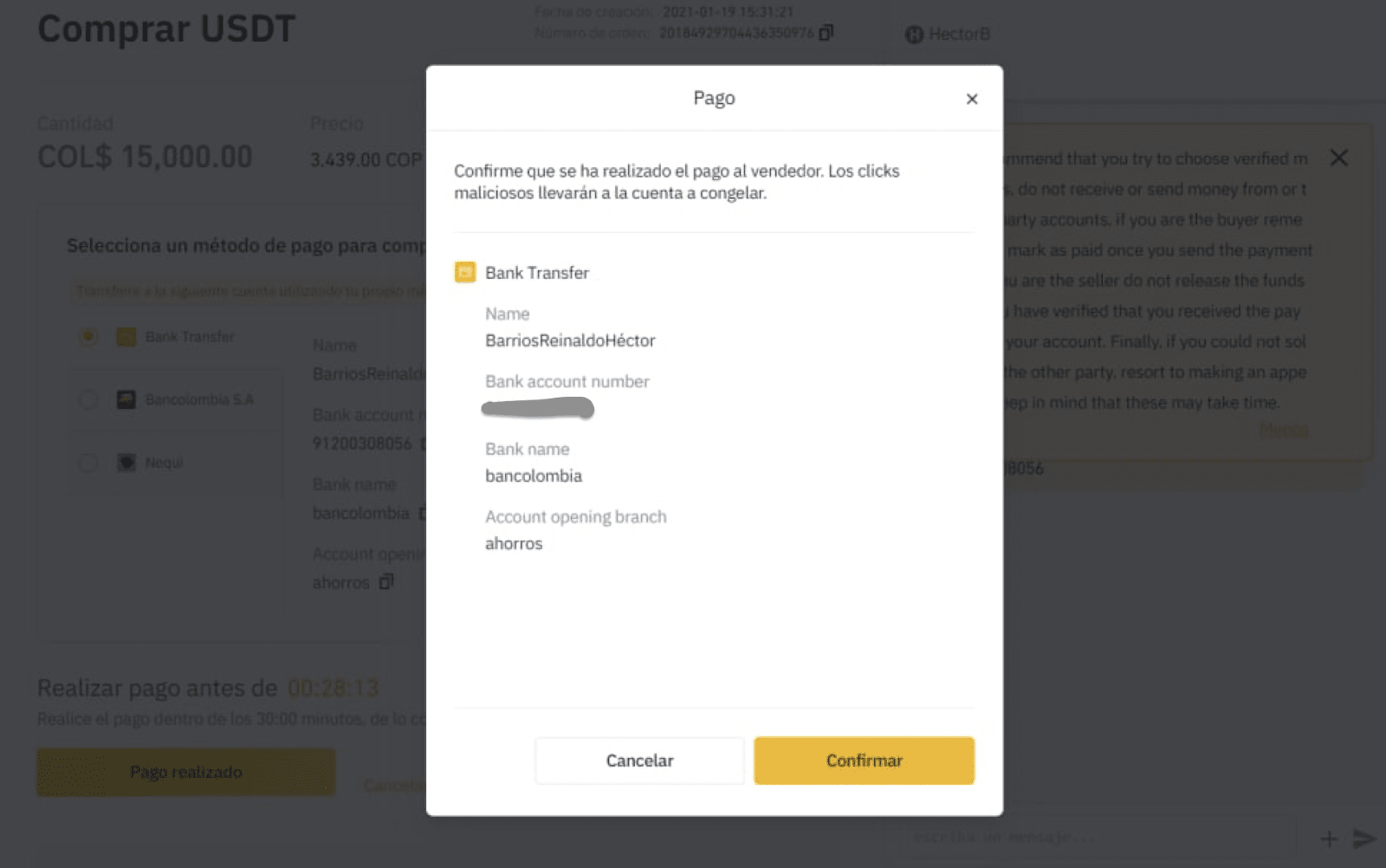Click the Pago realizado button
Image resolution: width=1386 pixels, height=868 pixels.
tap(185, 772)
